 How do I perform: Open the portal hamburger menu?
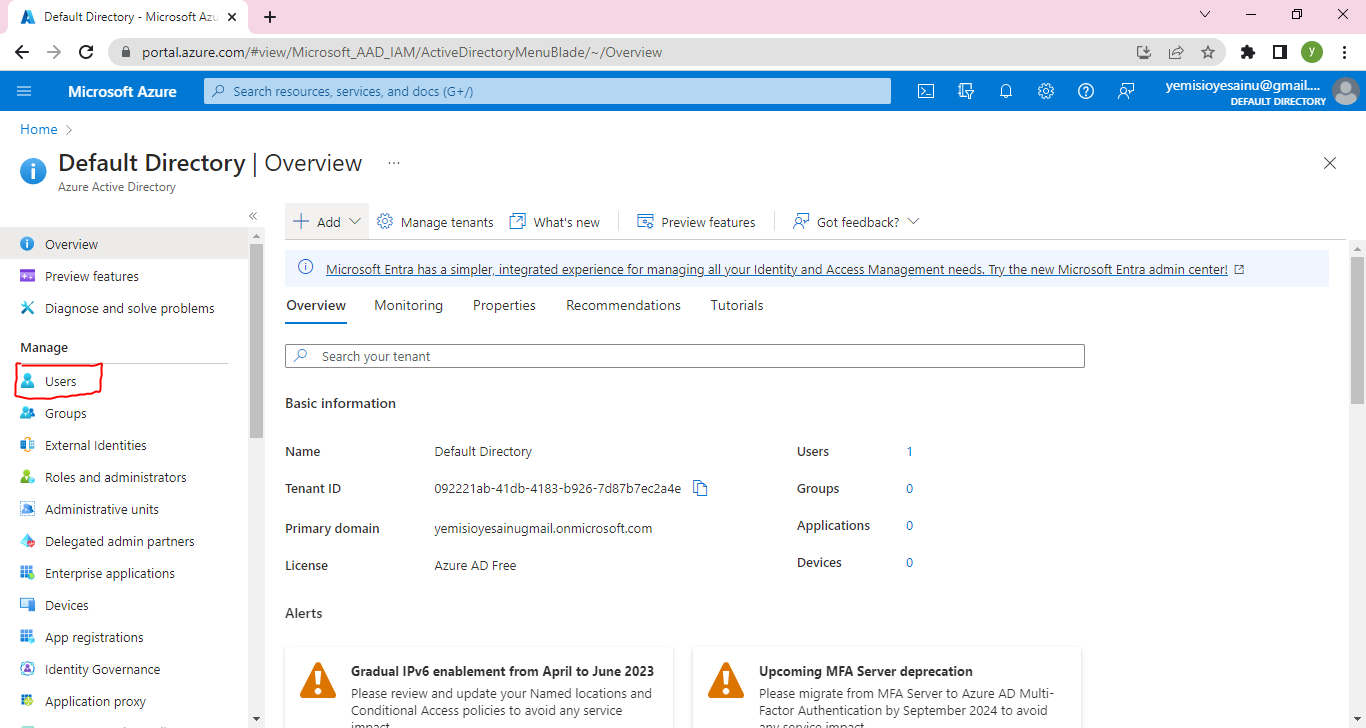tap(24, 91)
